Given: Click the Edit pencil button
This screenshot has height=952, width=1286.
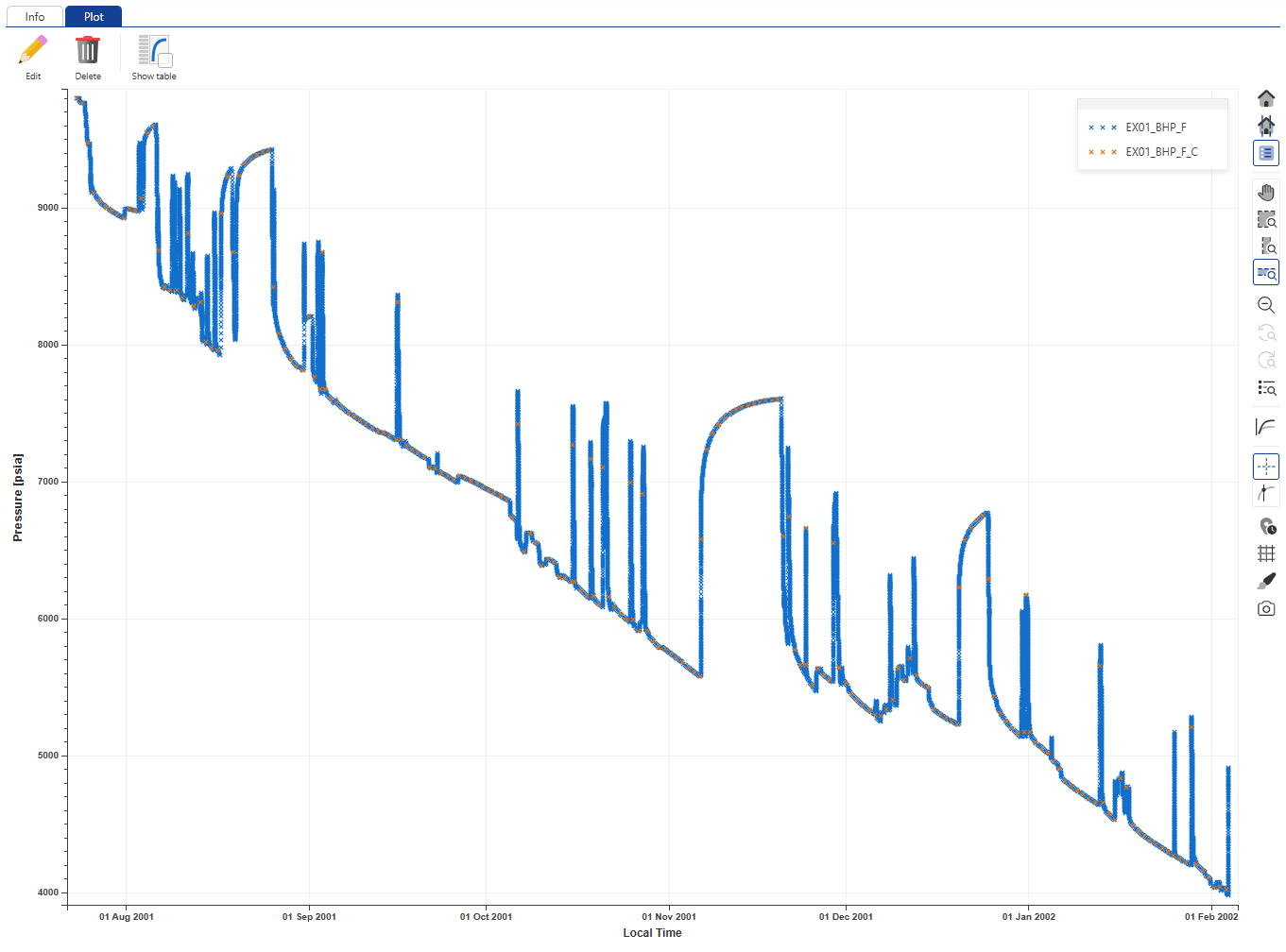Looking at the screenshot, I should tap(33, 58).
